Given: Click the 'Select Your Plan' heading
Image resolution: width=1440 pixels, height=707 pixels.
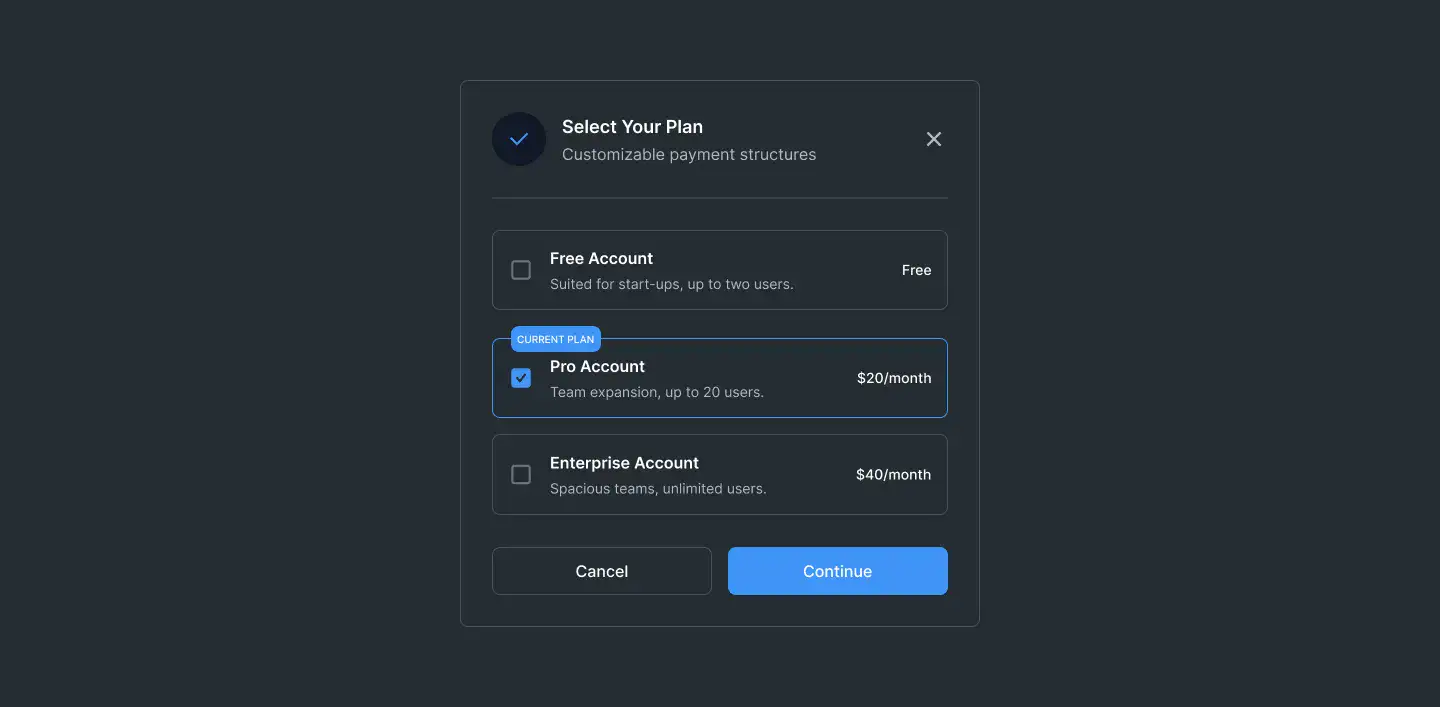Looking at the screenshot, I should click(633, 127).
